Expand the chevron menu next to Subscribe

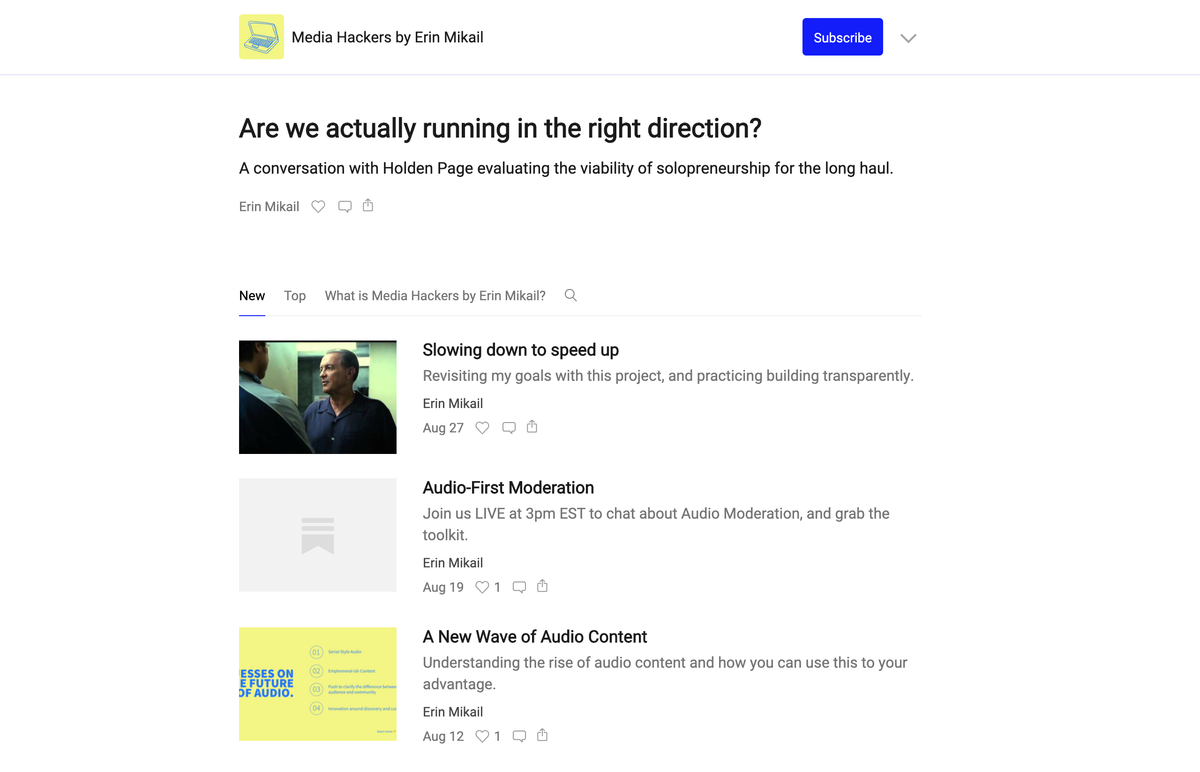(908, 38)
